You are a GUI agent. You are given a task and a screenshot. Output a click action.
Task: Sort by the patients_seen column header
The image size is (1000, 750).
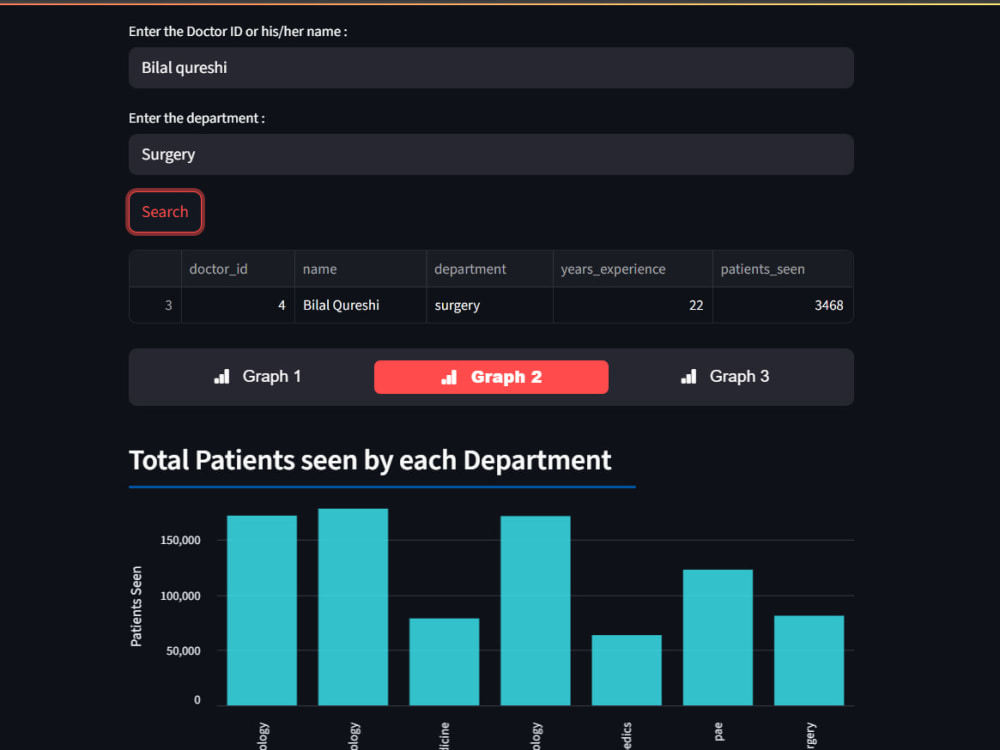(783, 269)
